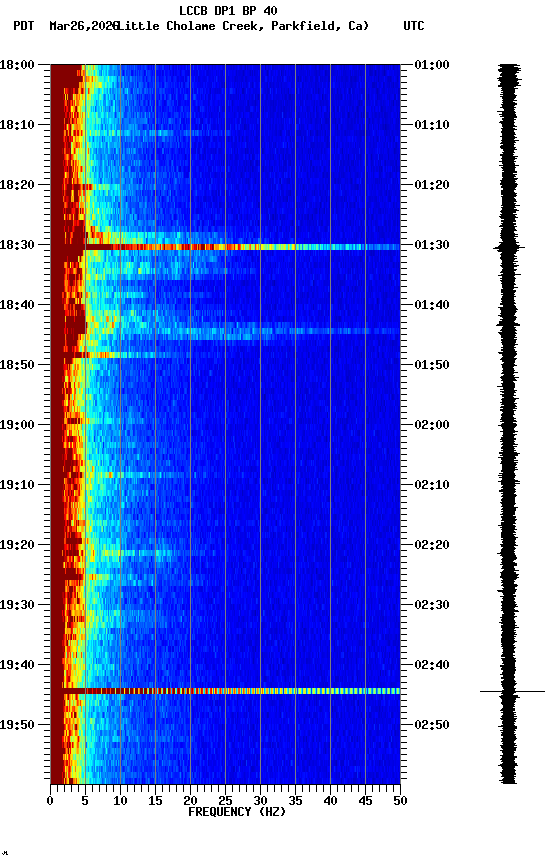Image resolution: width=552 pixels, height=864 pixels.
Task: Click the 40 Hz frequency axis label
Action: [x=330, y=801]
